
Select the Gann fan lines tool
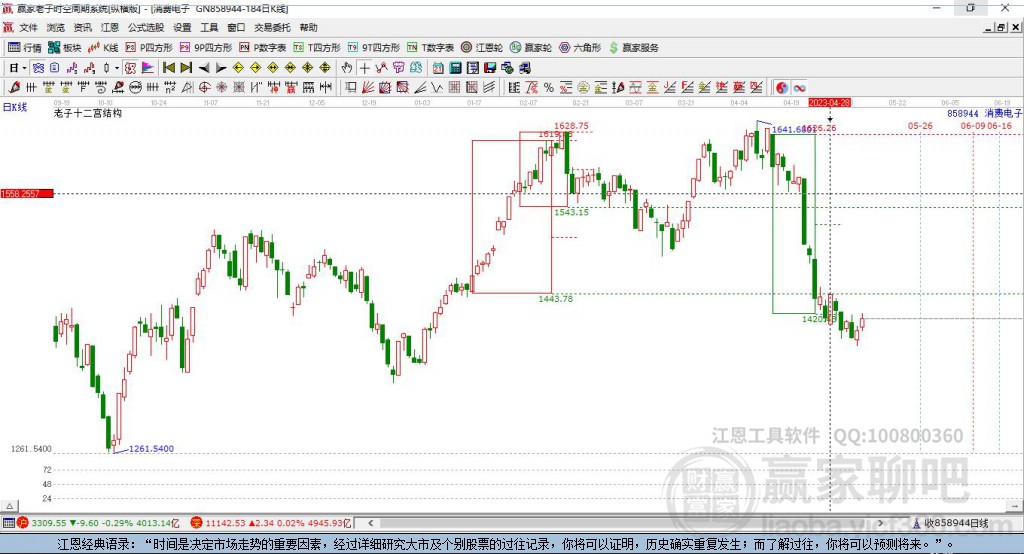tap(367, 88)
